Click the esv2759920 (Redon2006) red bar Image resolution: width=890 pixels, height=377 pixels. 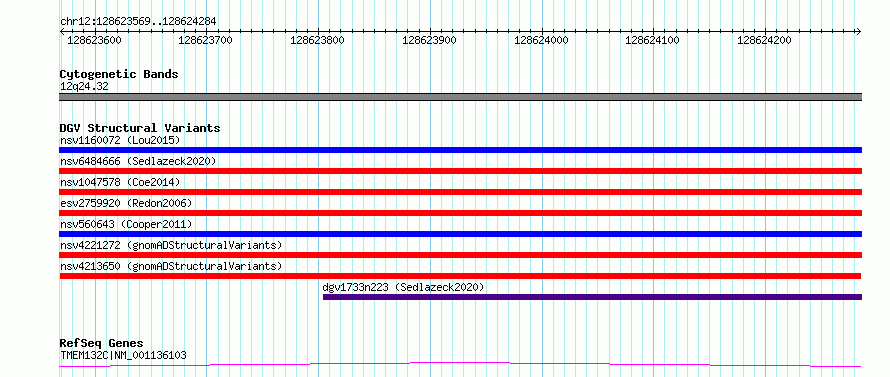(x=460, y=213)
